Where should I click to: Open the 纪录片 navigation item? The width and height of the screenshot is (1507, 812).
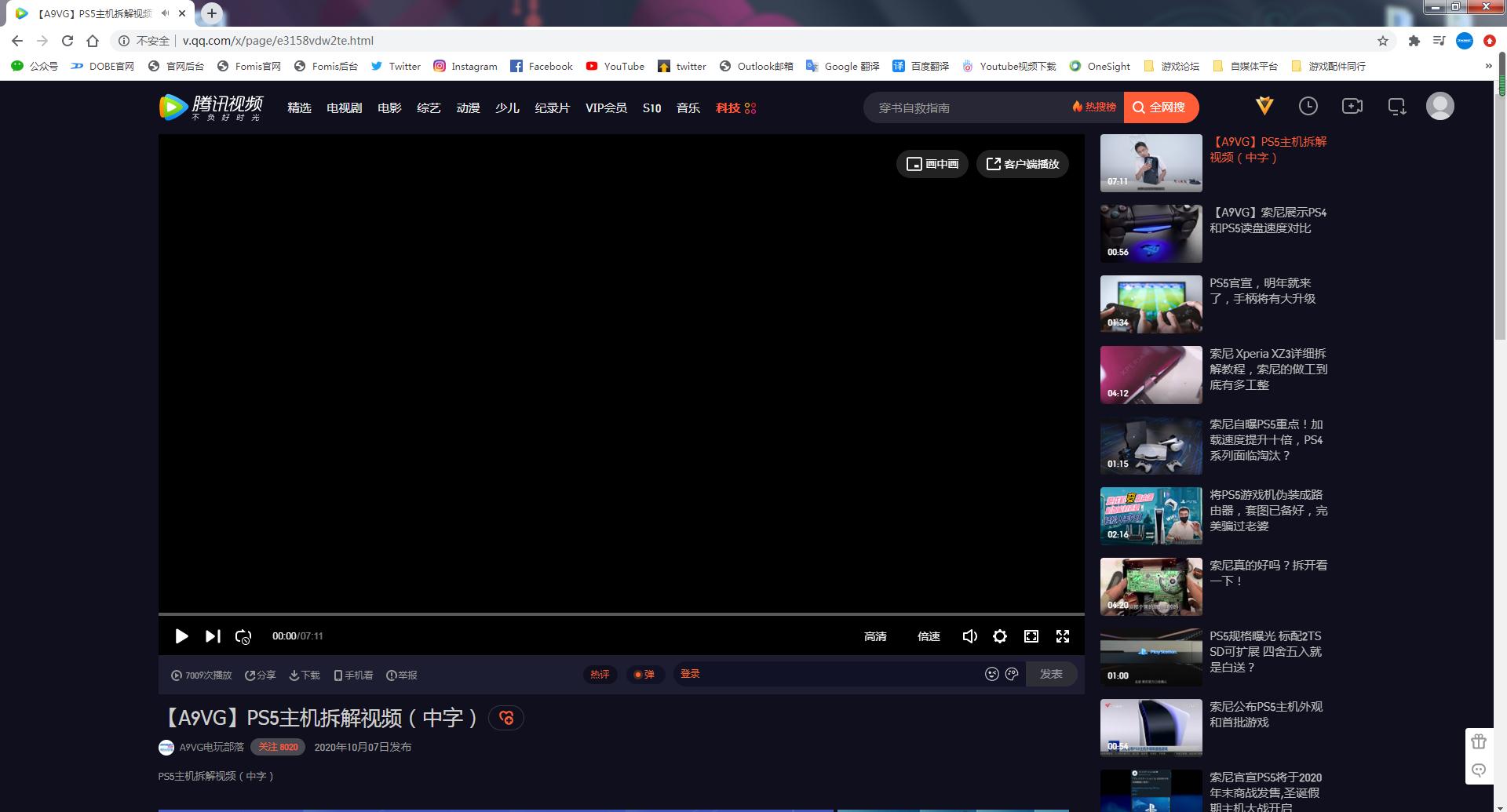pos(552,108)
